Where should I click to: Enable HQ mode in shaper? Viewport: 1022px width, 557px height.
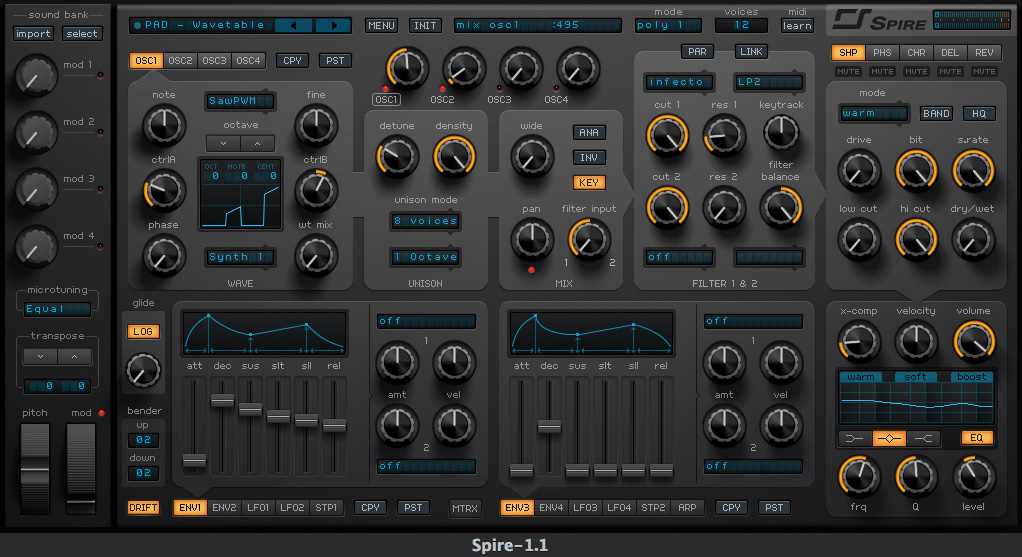[x=979, y=113]
